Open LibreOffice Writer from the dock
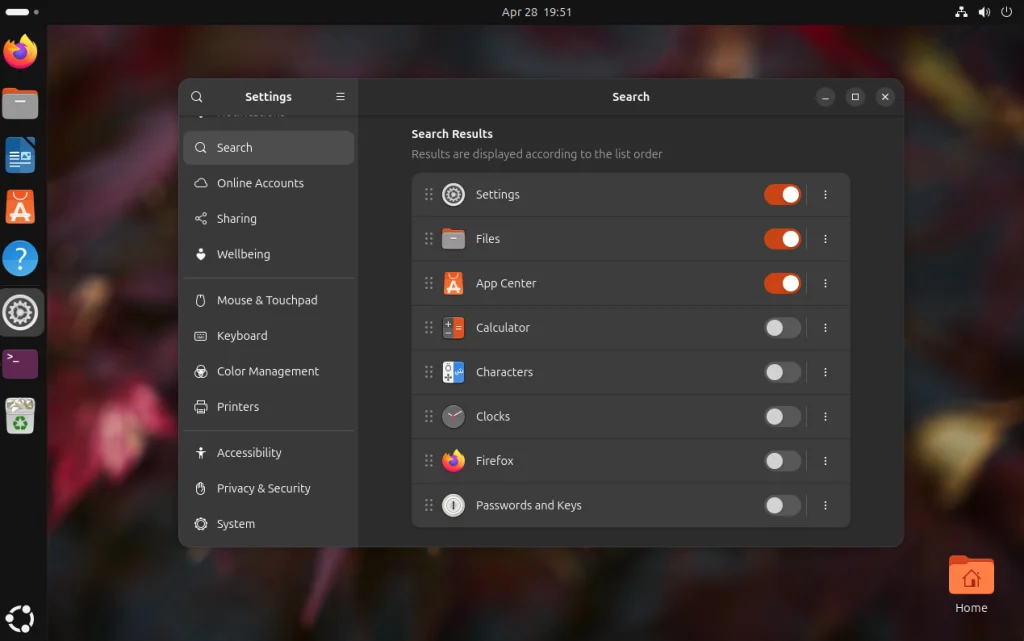The width and height of the screenshot is (1024, 641). pos(20,155)
